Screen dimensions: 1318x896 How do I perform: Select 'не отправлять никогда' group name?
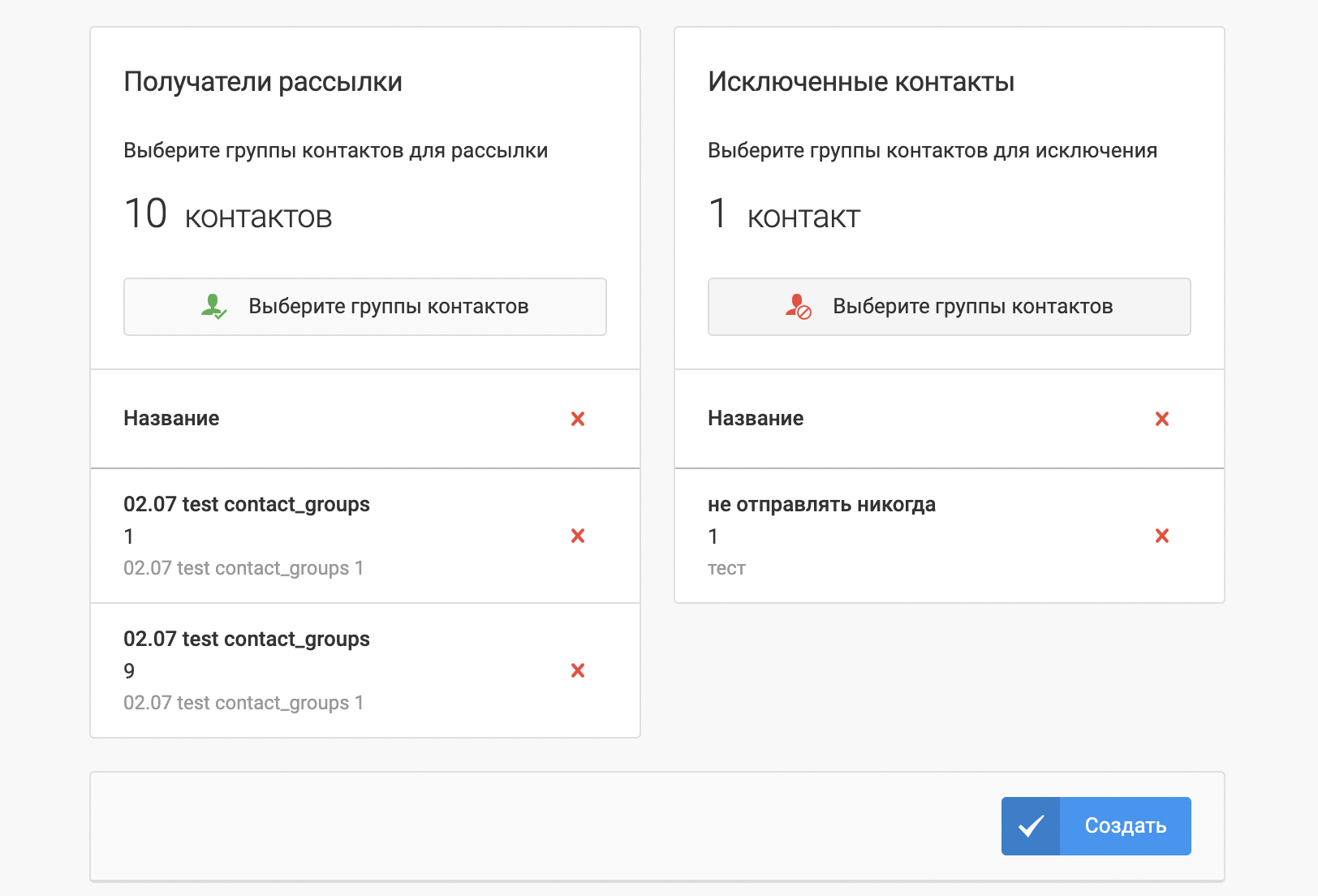point(821,505)
